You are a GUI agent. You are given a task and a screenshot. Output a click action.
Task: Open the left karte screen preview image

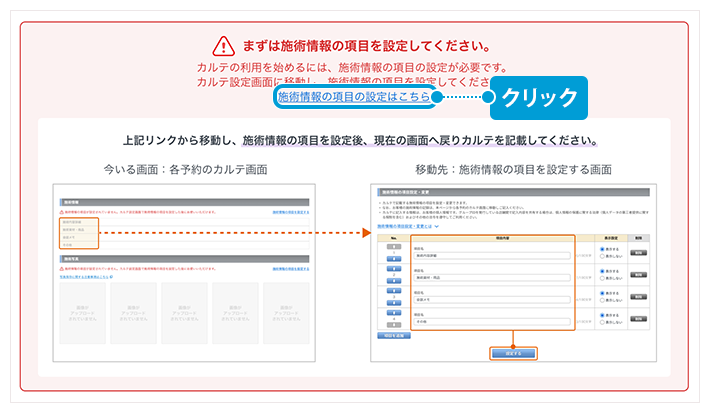(x=184, y=273)
